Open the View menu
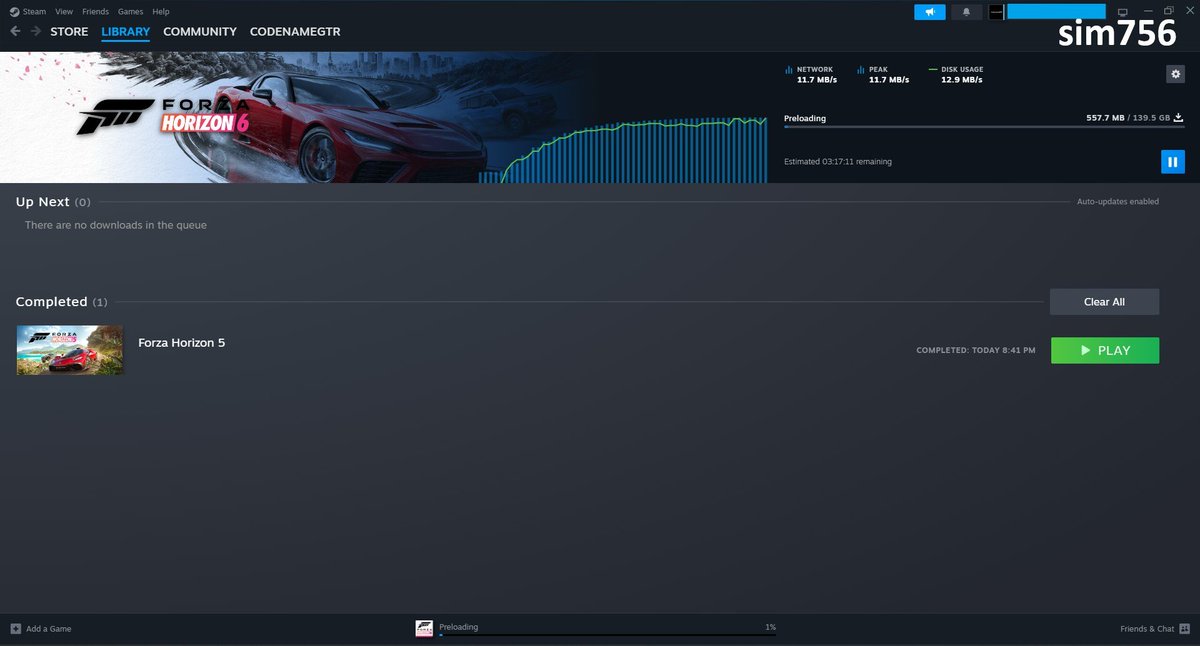Screen dimensions: 1200x646 [x=64, y=11]
